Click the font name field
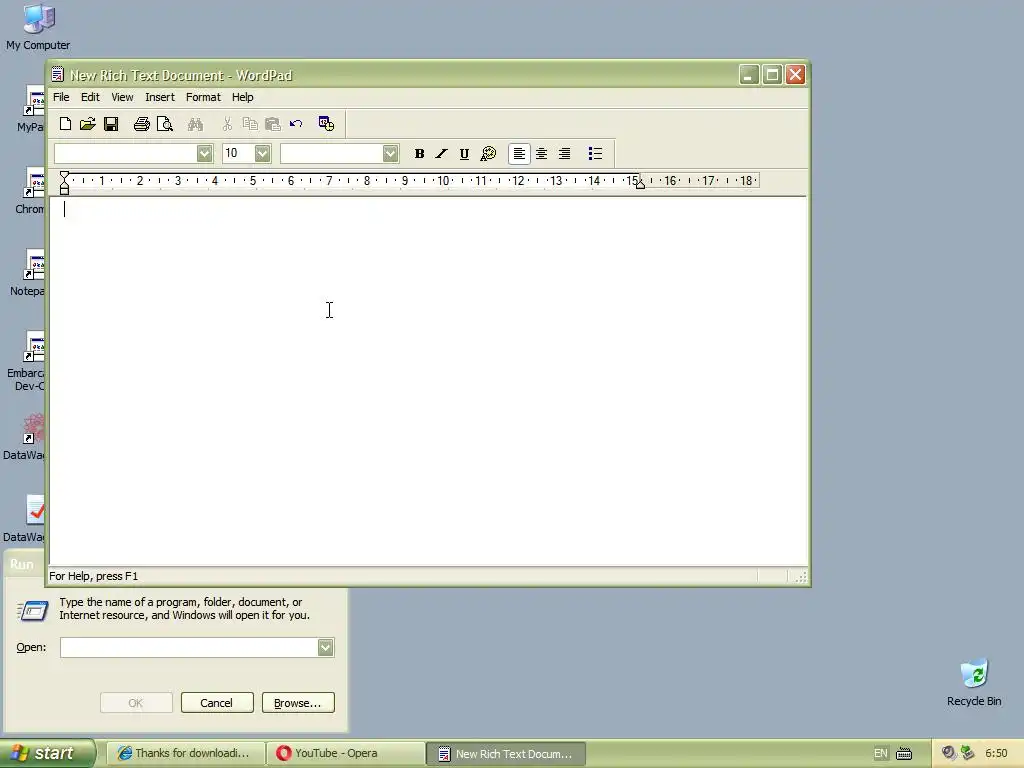1024x768 pixels. tap(126, 153)
